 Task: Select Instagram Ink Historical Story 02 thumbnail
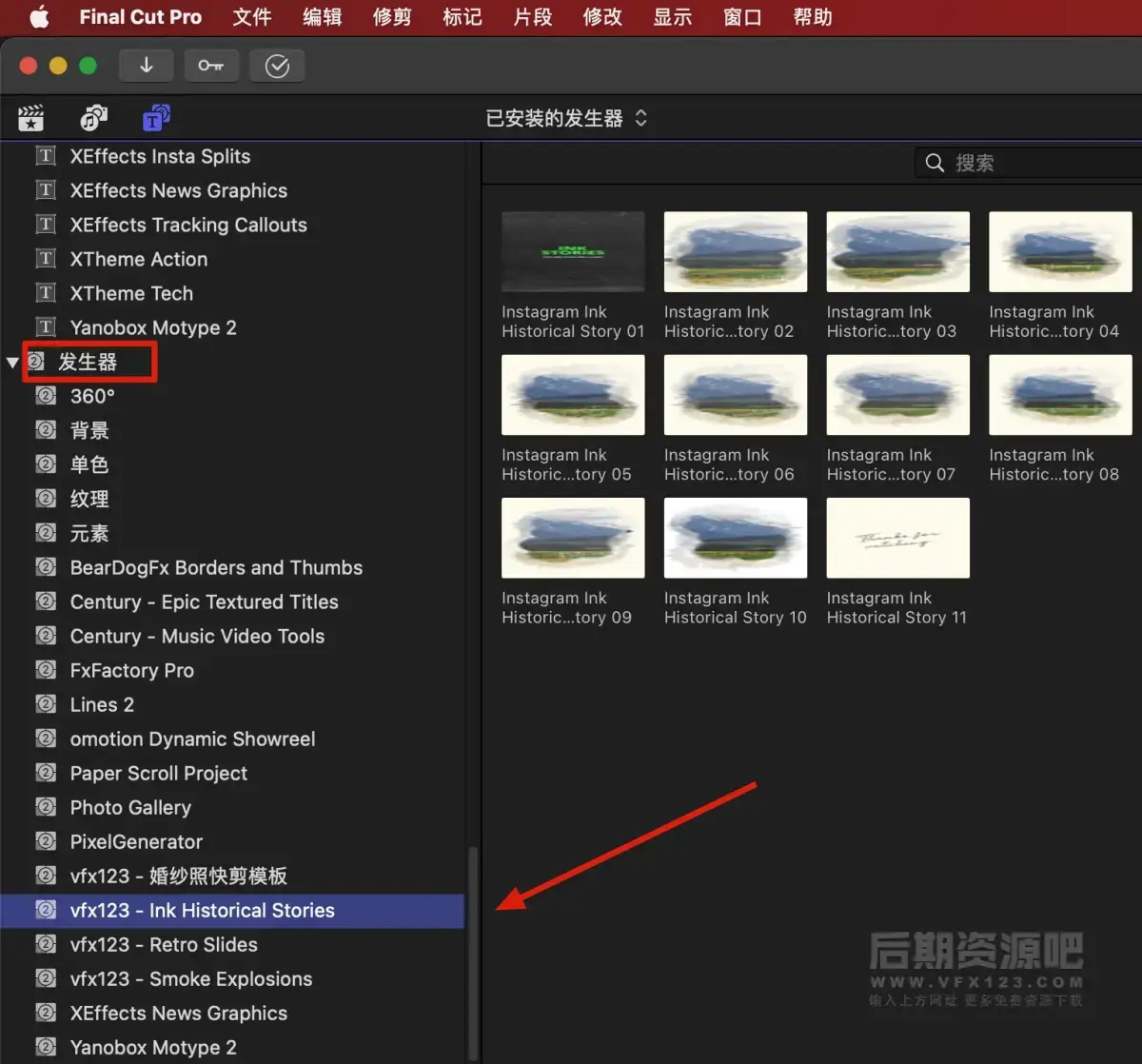coord(736,251)
